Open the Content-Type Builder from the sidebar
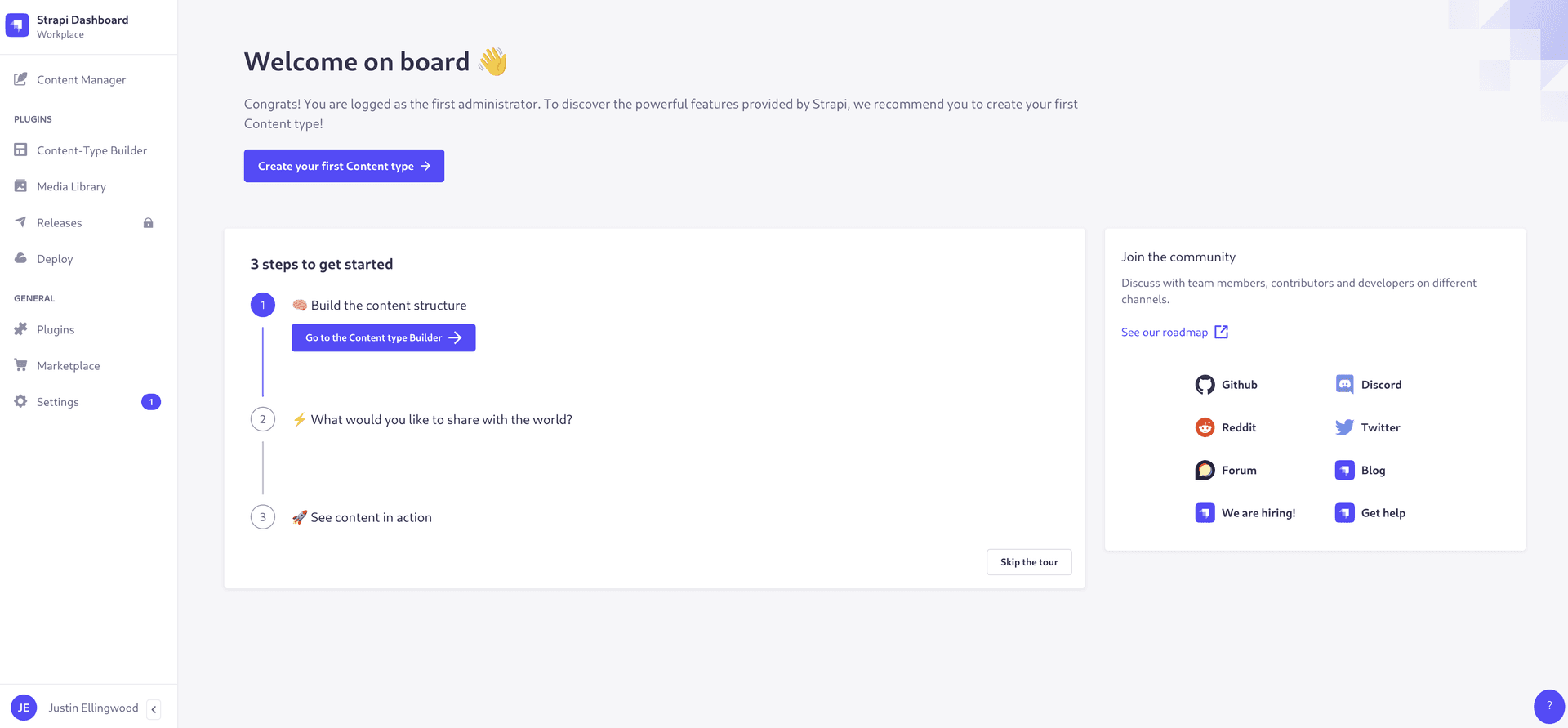The height and width of the screenshot is (728, 1568). [91, 150]
